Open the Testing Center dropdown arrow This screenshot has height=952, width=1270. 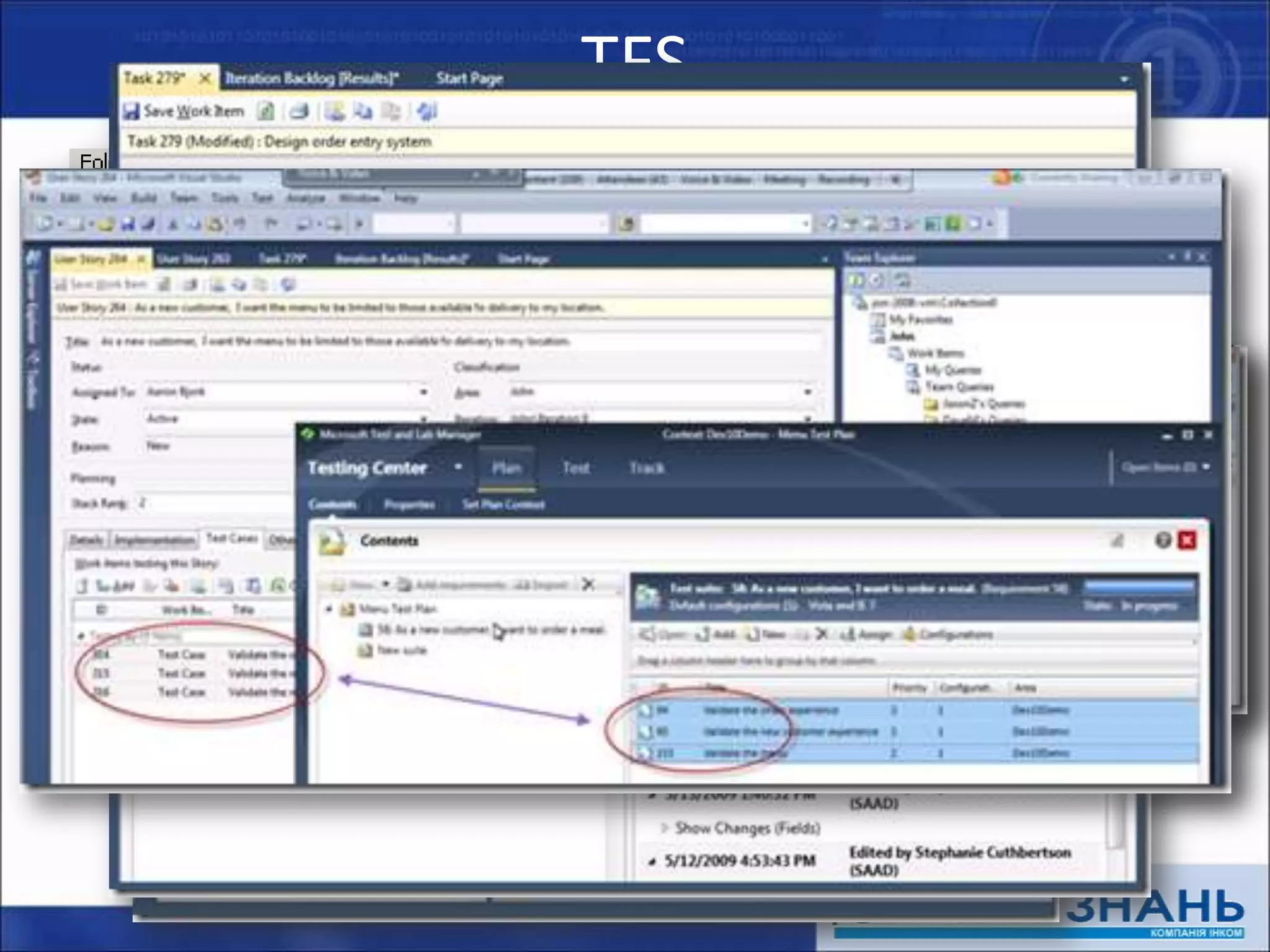click(458, 467)
